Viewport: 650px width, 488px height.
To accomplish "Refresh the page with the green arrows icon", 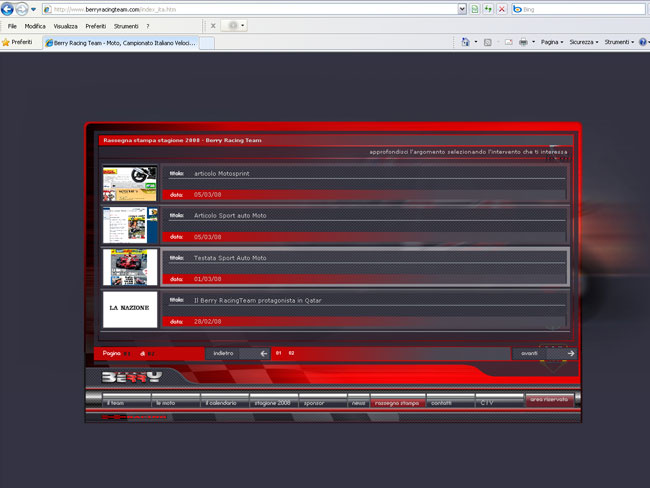I will tap(488, 9).
